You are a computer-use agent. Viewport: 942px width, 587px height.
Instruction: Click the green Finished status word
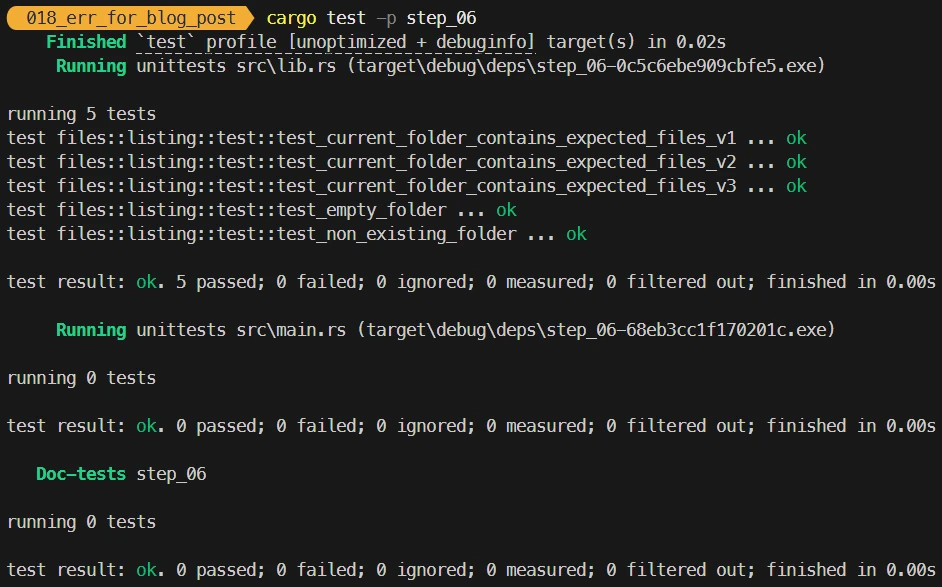pyautogui.click(x=86, y=42)
